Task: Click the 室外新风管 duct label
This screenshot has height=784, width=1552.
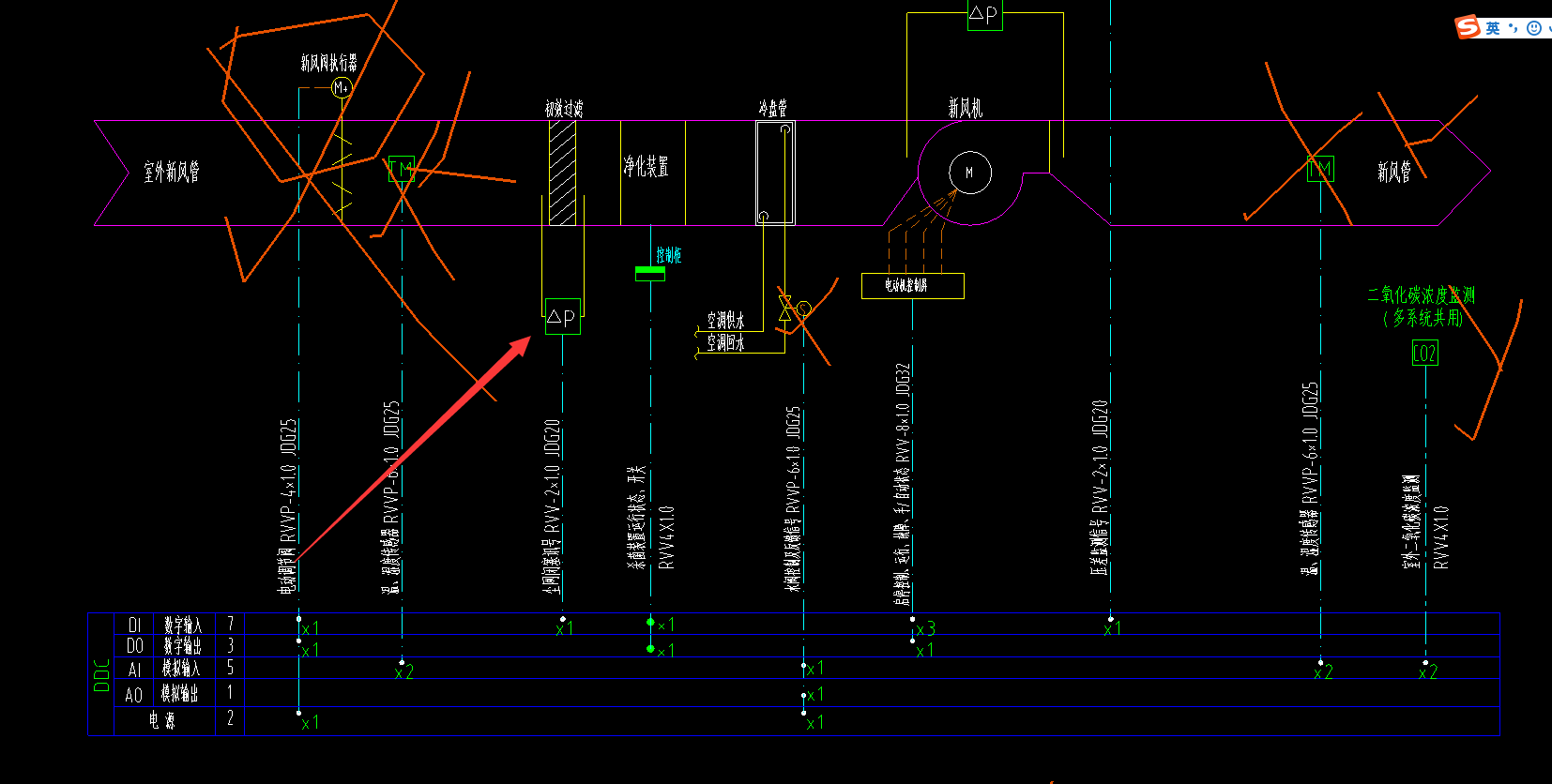Action: pyautogui.click(x=172, y=172)
